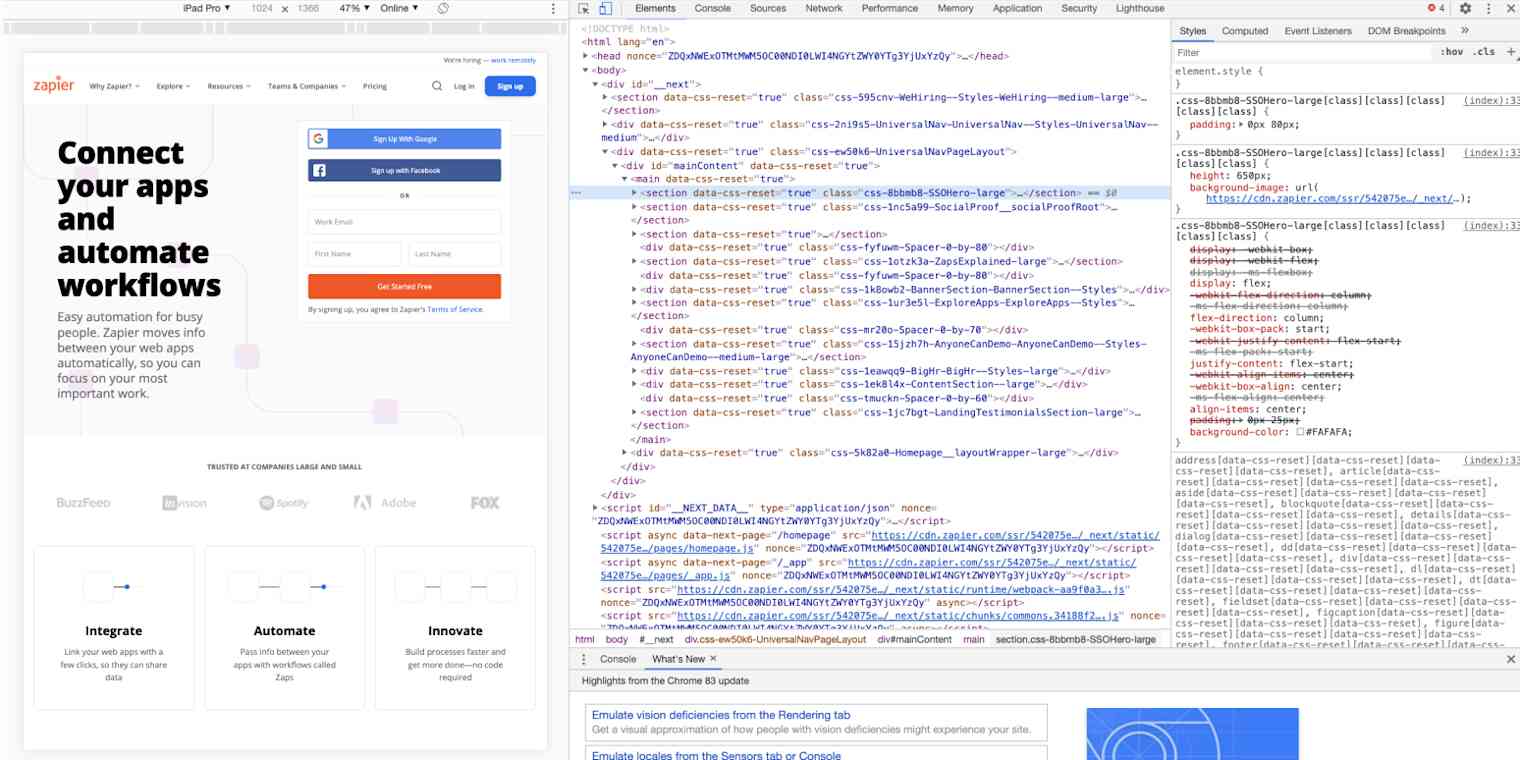The height and width of the screenshot is (760, 1520).
Task: Click the red error count indicator
Action: pos(1436,8)
